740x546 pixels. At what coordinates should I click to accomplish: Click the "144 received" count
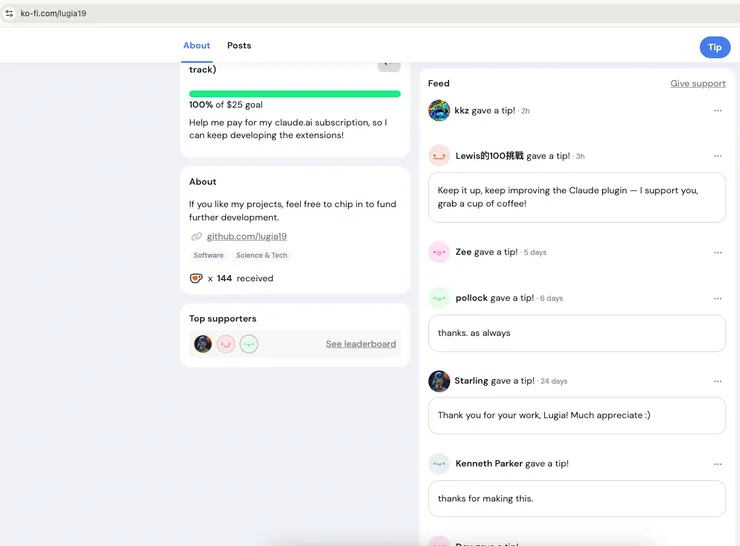pos(245,278)
